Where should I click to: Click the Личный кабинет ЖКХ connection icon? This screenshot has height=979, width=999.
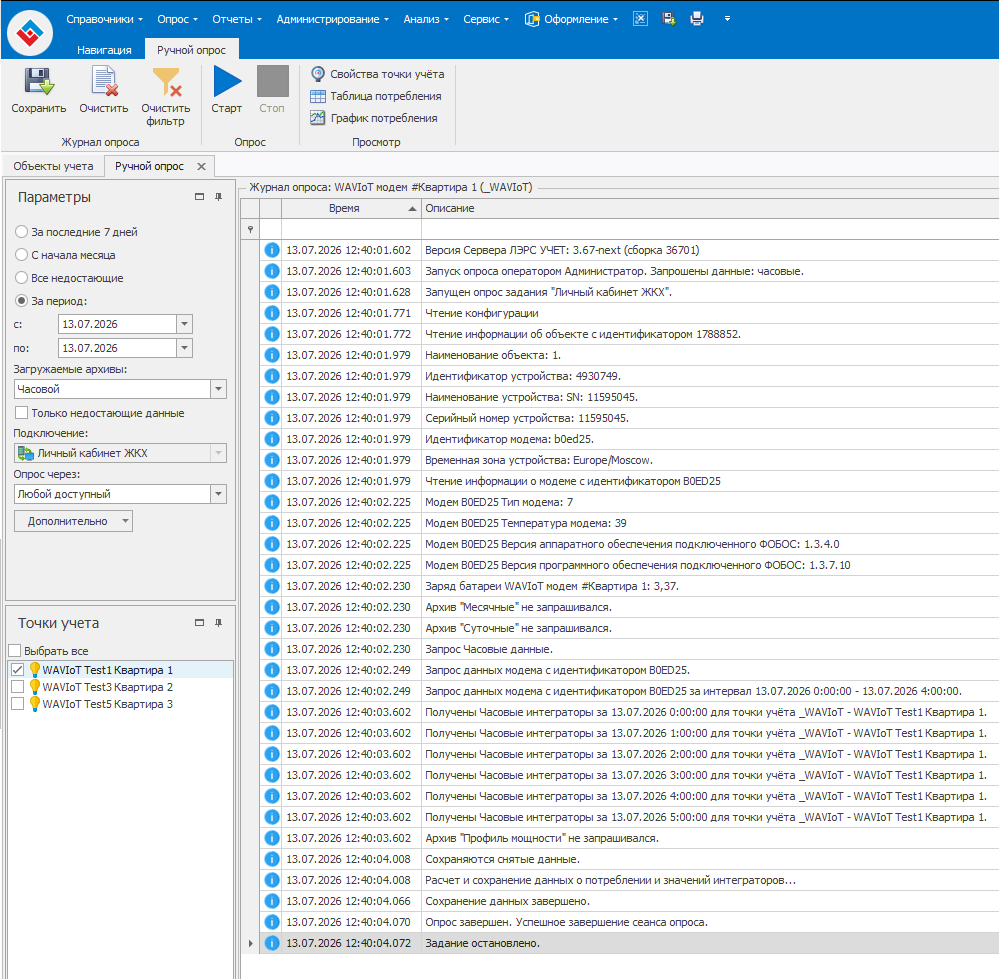click(25, 454)
